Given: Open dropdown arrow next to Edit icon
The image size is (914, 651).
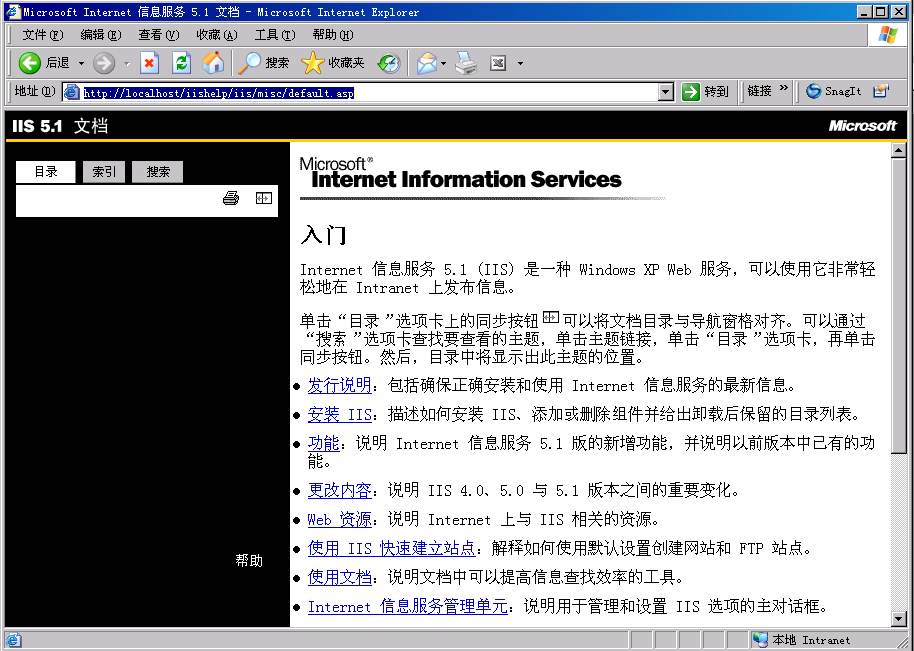Looking at the screenshot, I should (x=520, y=63).
